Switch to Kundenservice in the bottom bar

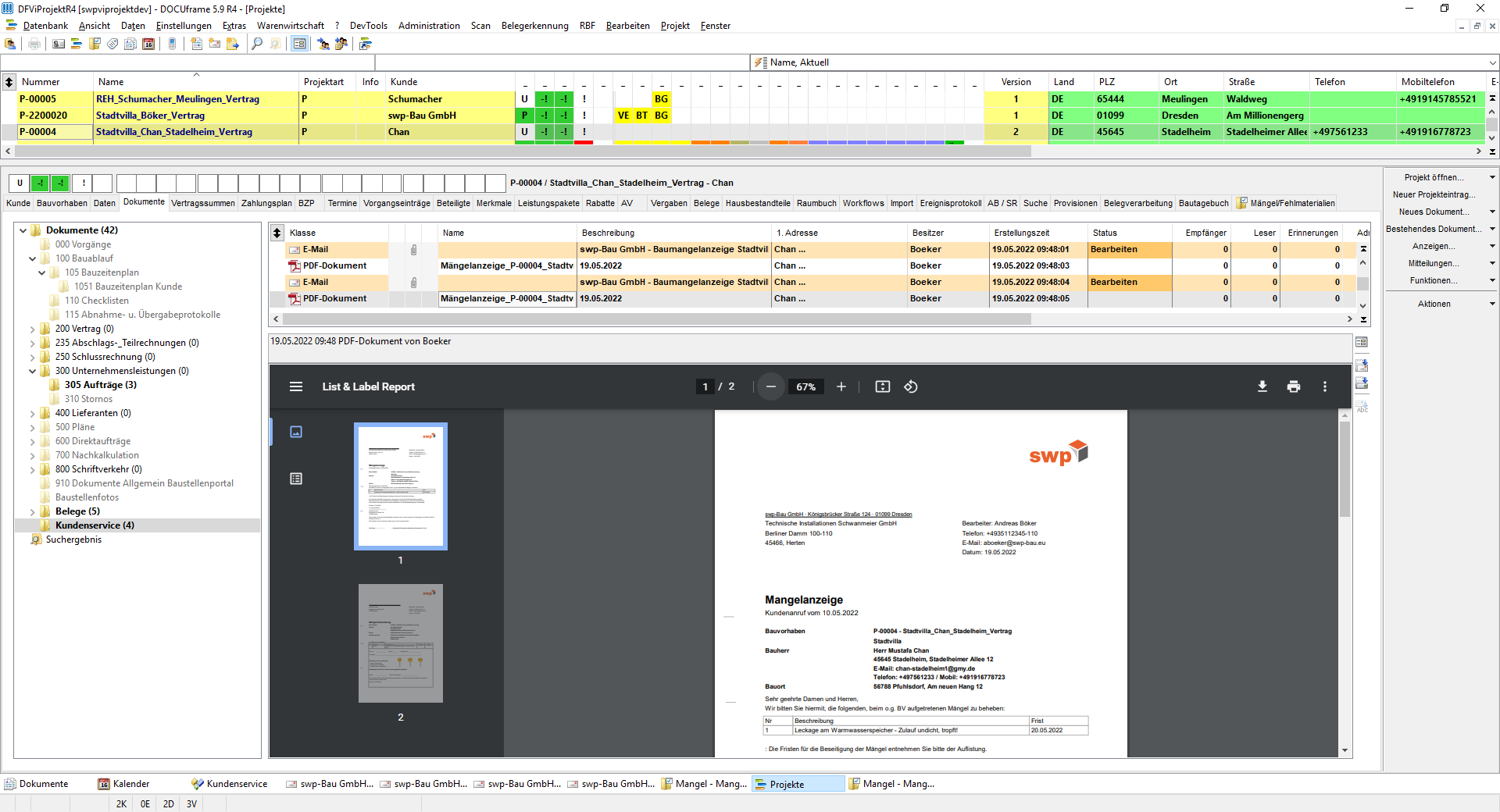[x=230, y=784]
